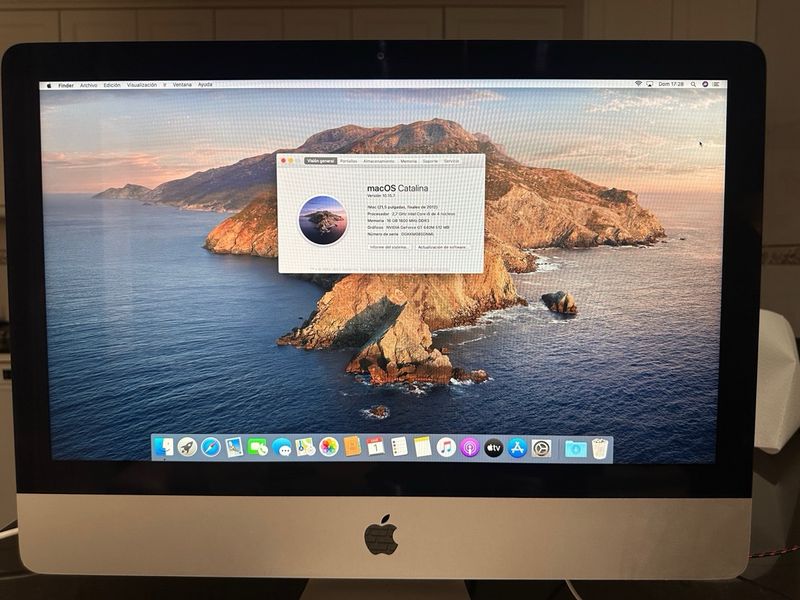Screen dimensions: 800x600
Task: Open the Trash in the dock
Action: tap(599, 449)
